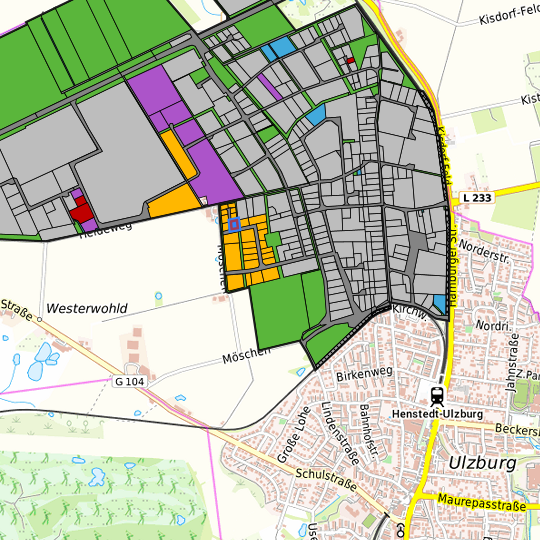Image resolution: width=540 pixels, height=540 pixels.
Task: Click the horizontal Möschen label near Birkenweg
Action: [x=247, y=356]
